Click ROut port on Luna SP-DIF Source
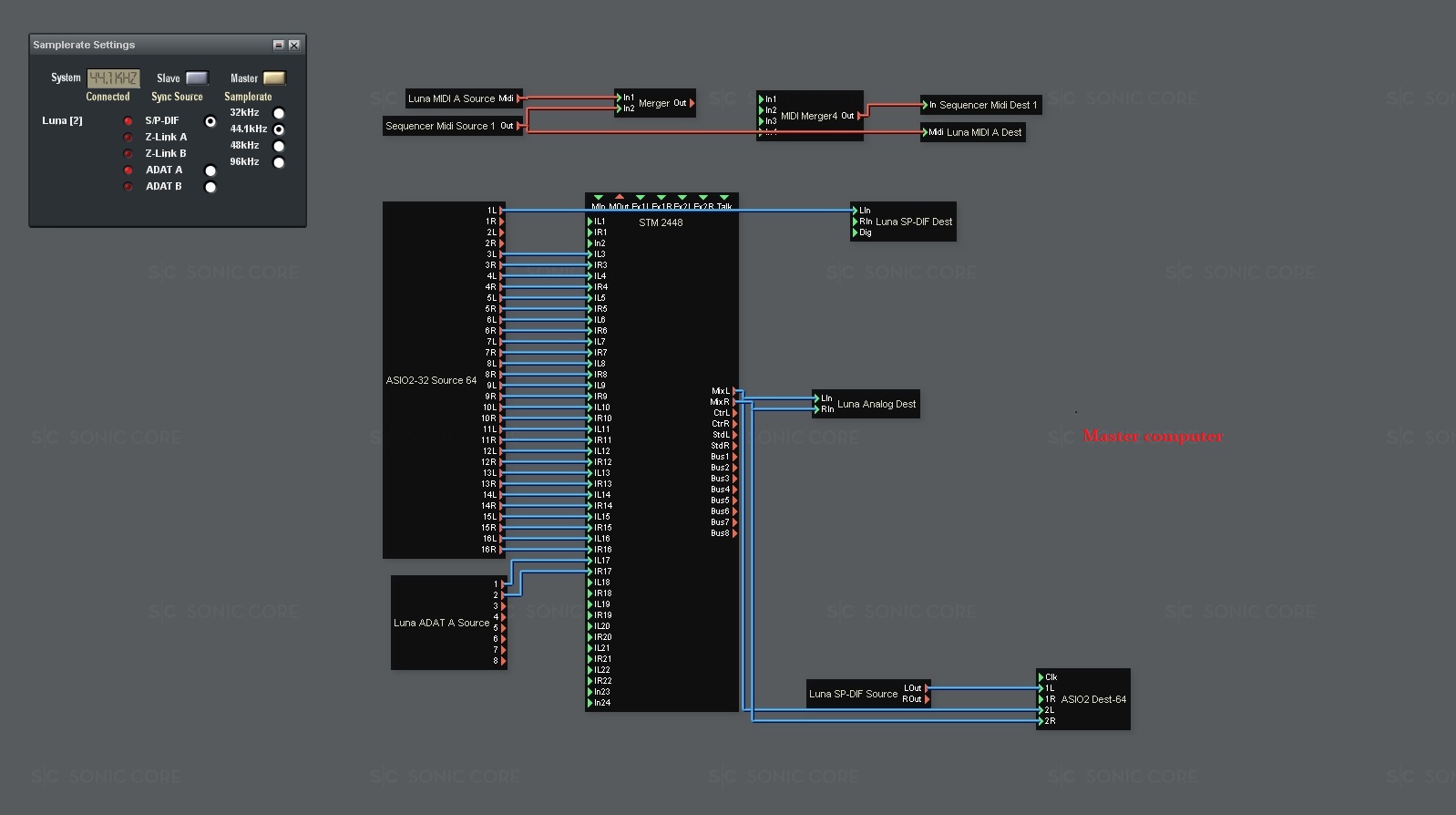 (927, 699)
